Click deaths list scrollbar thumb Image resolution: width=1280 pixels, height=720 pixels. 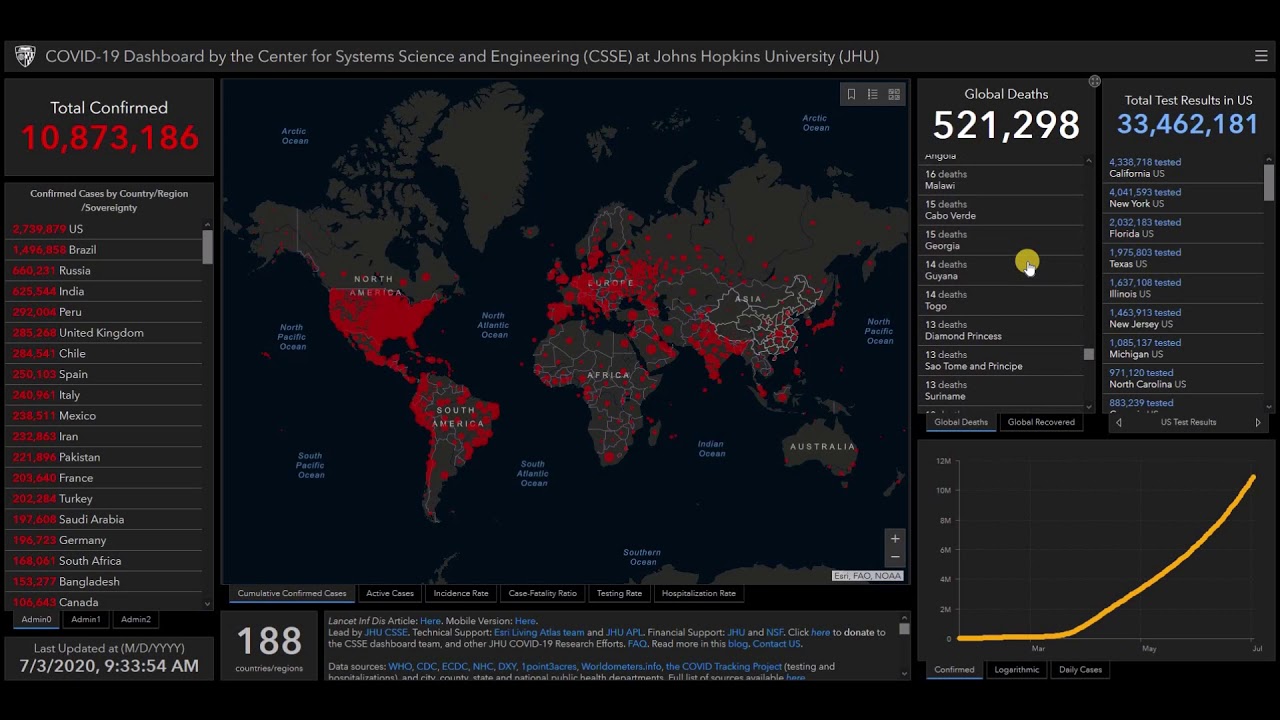(1089, 354)
